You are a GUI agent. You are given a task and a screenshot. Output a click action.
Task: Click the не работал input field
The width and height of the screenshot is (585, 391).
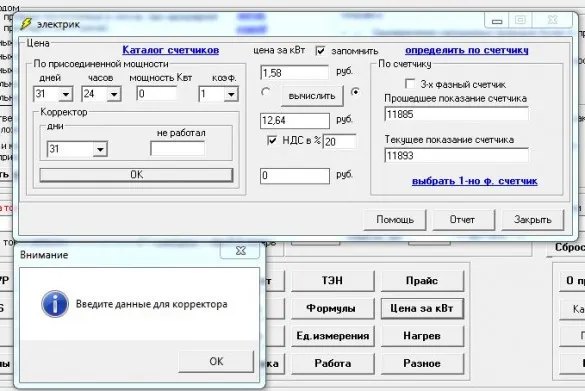(x=178, y=148)
